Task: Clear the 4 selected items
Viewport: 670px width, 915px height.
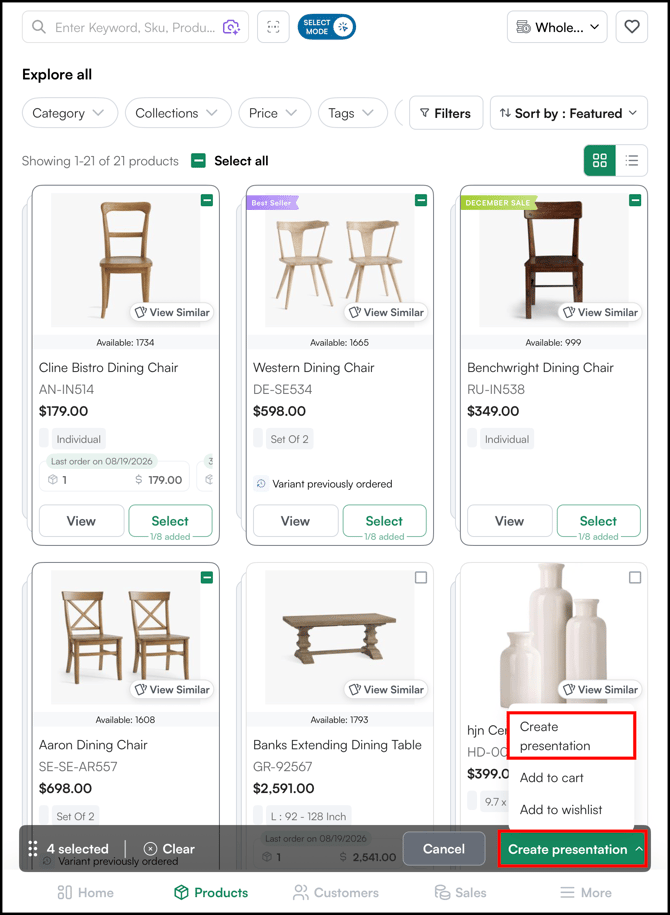Action: click(169, 849)
